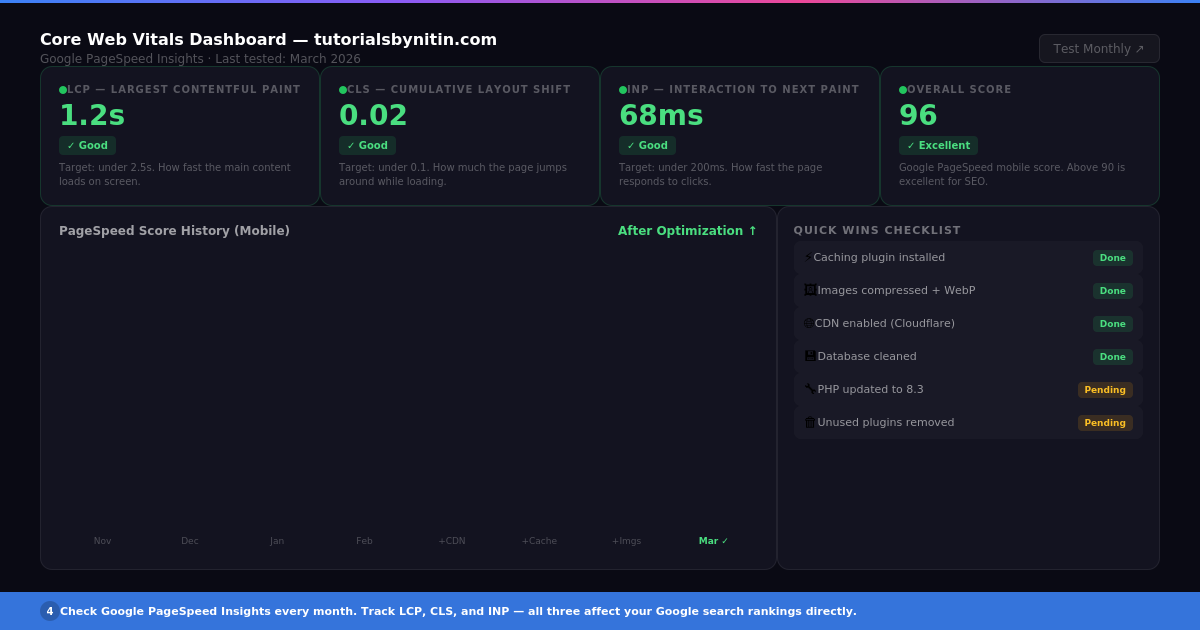Click the 'Mar ✓' label on chart axis

(714, 541)
